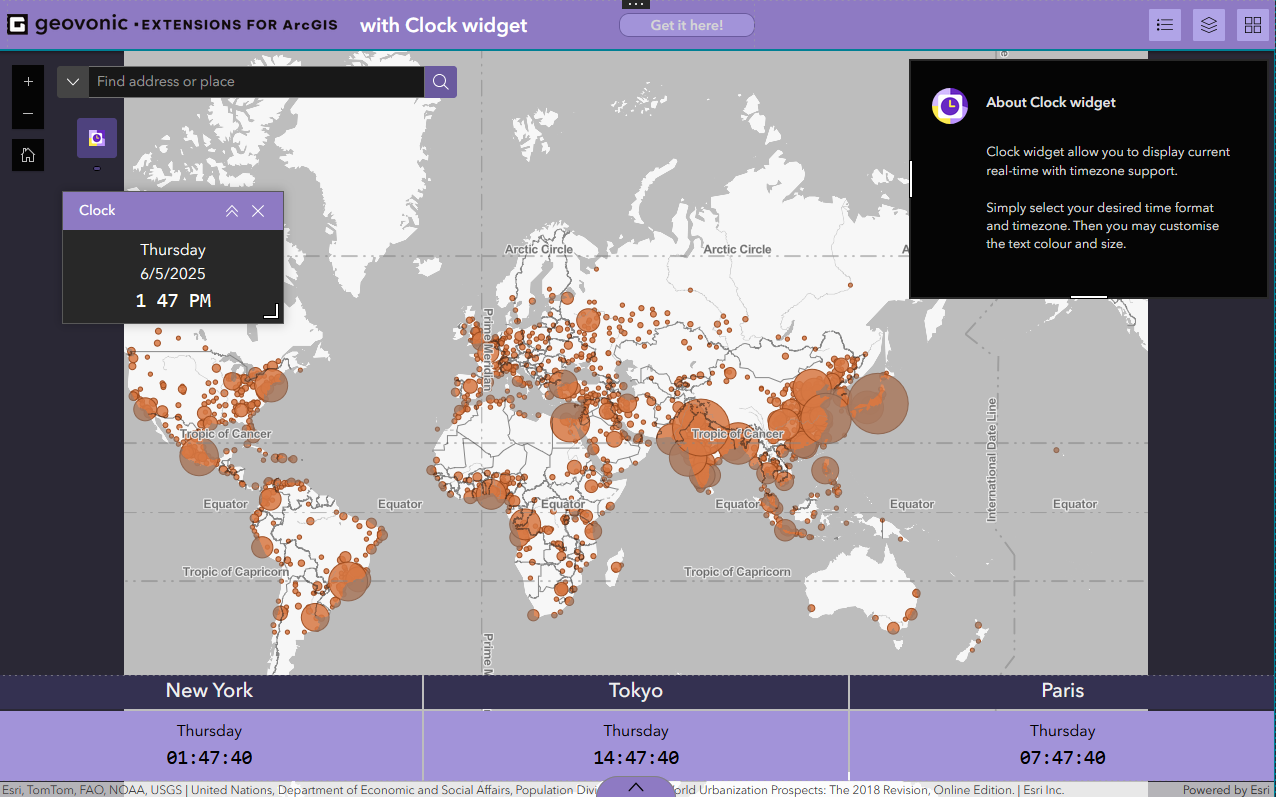Click the 1 47 PM clock time

tap(173, 300)
